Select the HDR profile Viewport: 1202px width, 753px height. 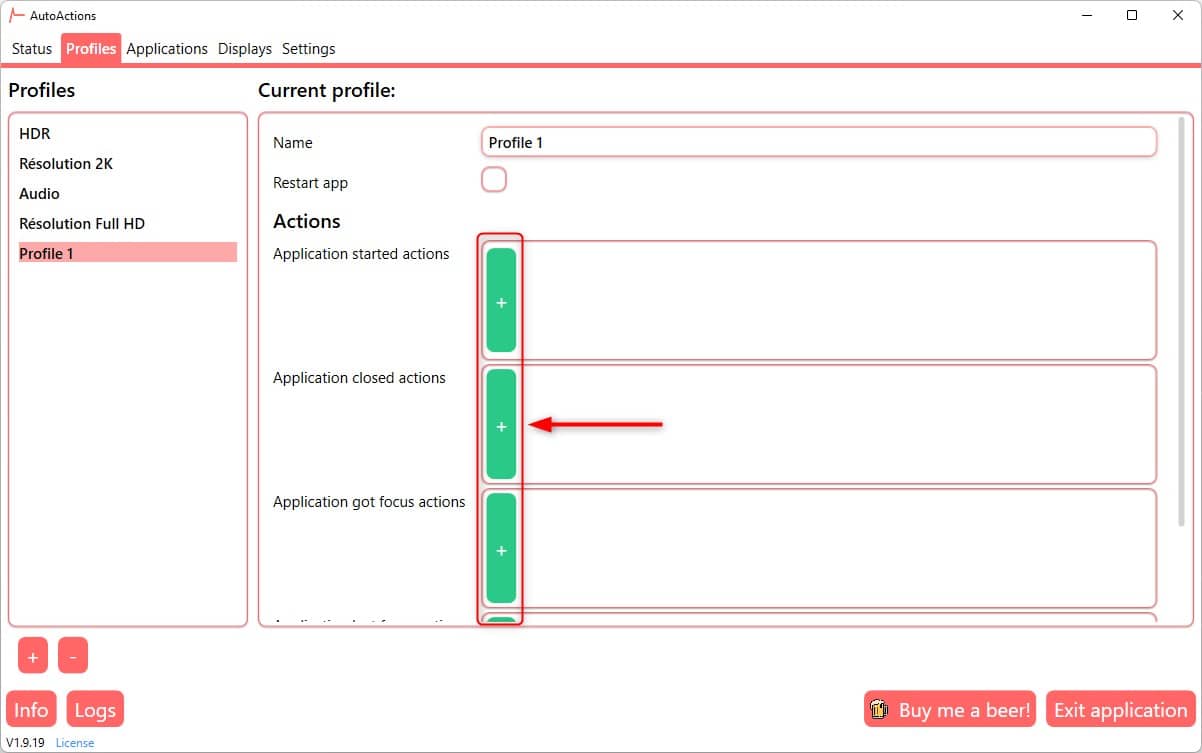[x=128, y=133]
